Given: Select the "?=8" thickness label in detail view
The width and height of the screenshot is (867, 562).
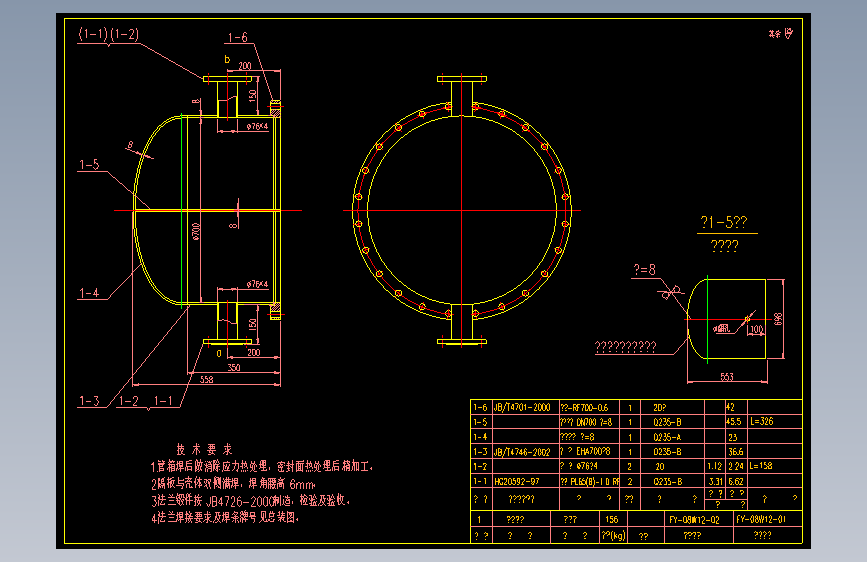Looking at the screenshot, I should click(644, 269).
